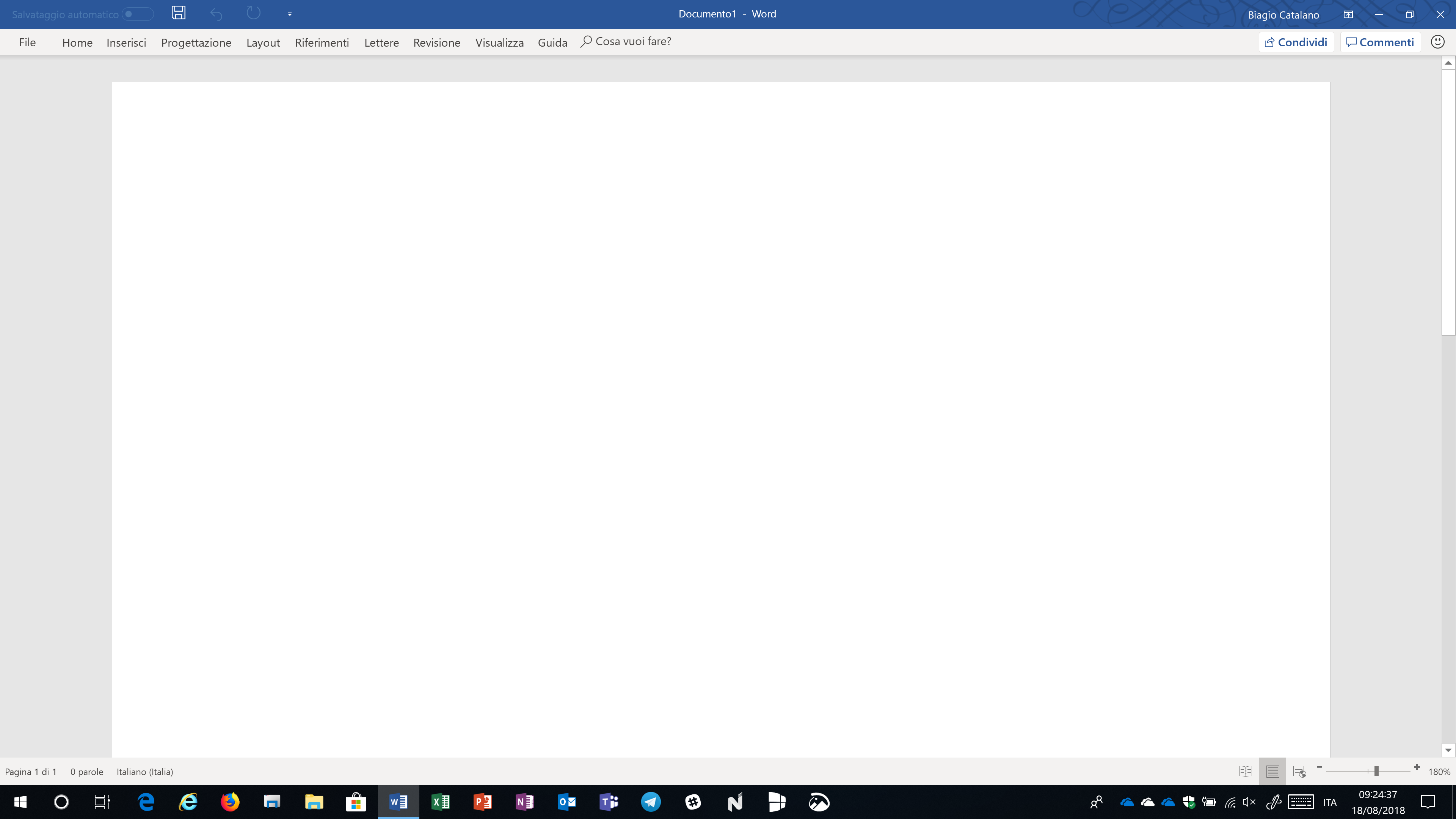Click the vertical scrollbar up arrow

point(1448,63)
